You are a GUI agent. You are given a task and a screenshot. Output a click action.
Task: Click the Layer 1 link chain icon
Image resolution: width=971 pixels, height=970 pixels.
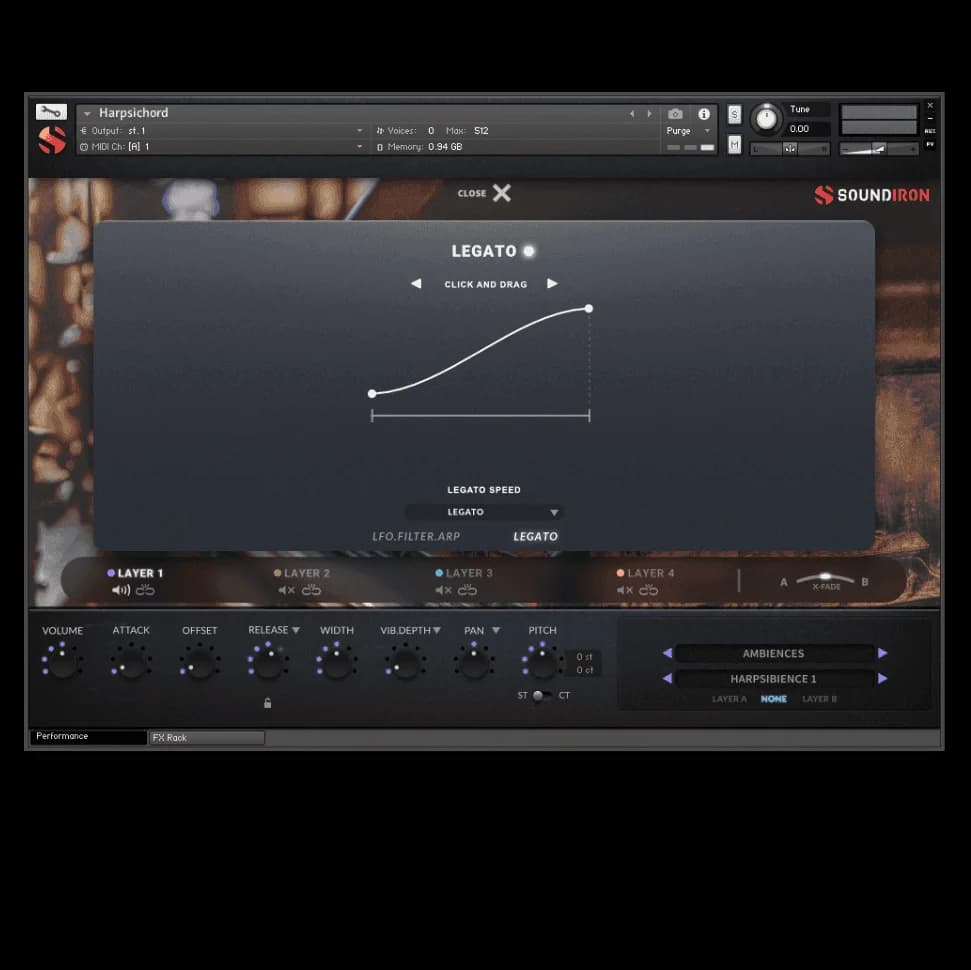click(146, 590)
